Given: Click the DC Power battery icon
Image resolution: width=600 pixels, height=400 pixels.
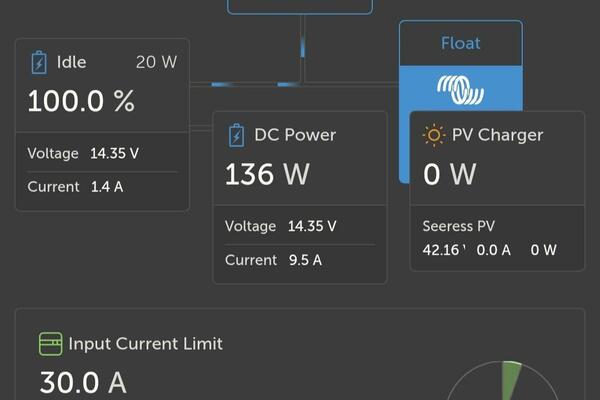Looking at the screenshot, I should coord(236,135).
